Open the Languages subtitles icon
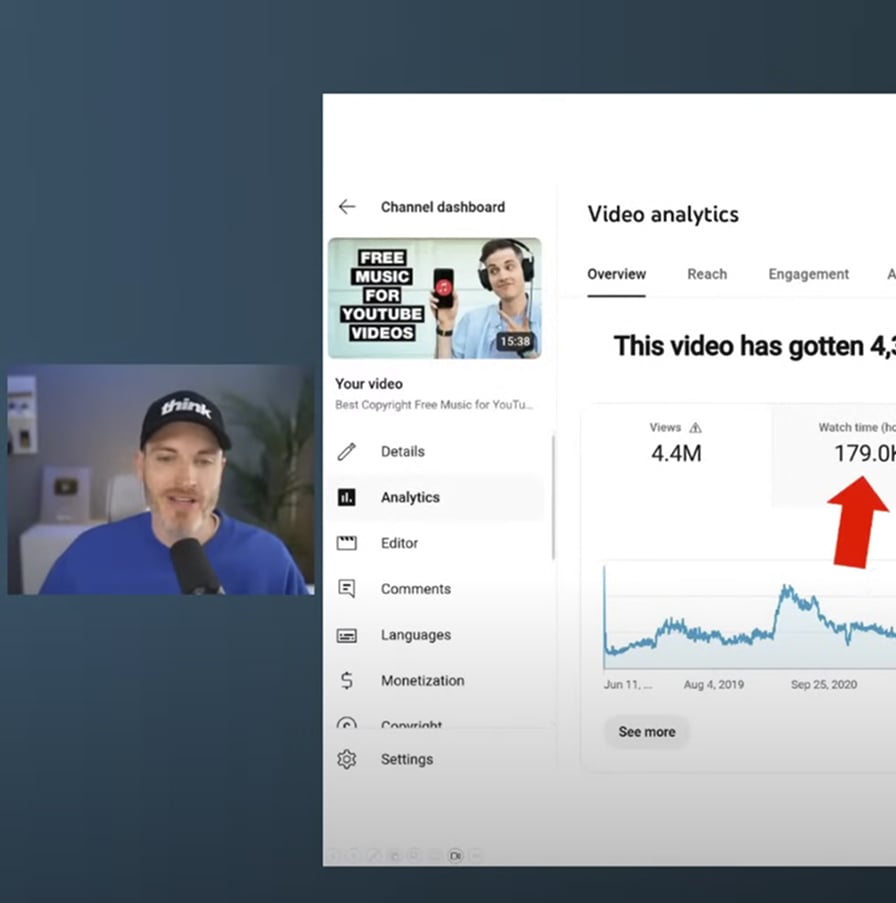Image resolution: width=896 pixels, height=903 pixels. (347, 635)
